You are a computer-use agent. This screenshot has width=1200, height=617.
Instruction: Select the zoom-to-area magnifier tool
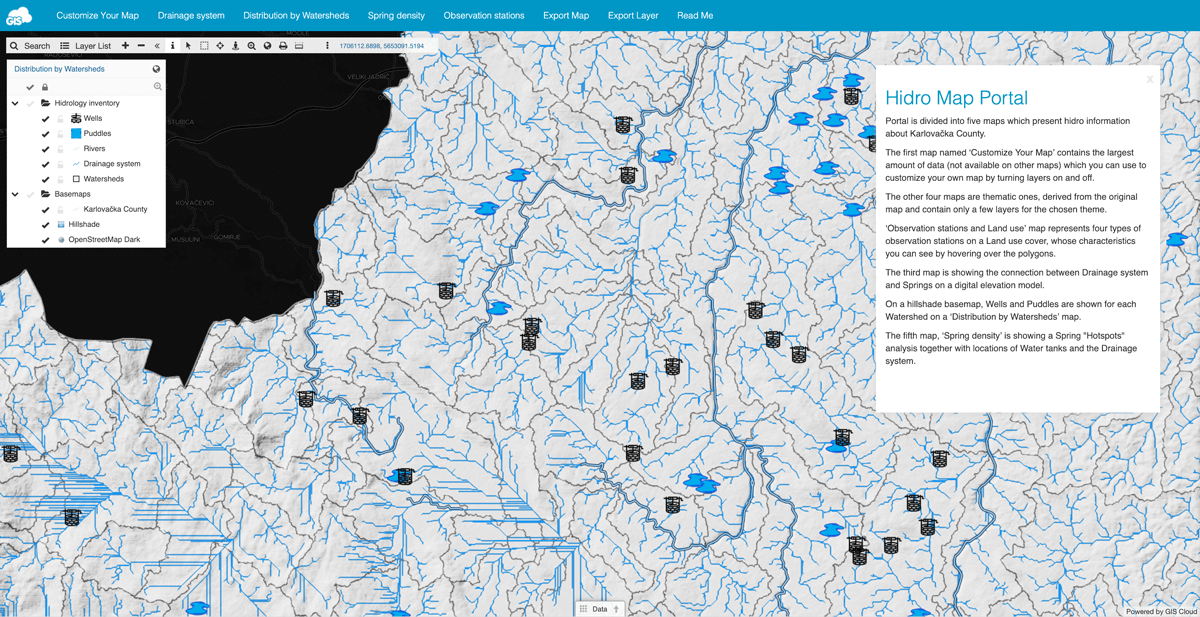point(251,45)
